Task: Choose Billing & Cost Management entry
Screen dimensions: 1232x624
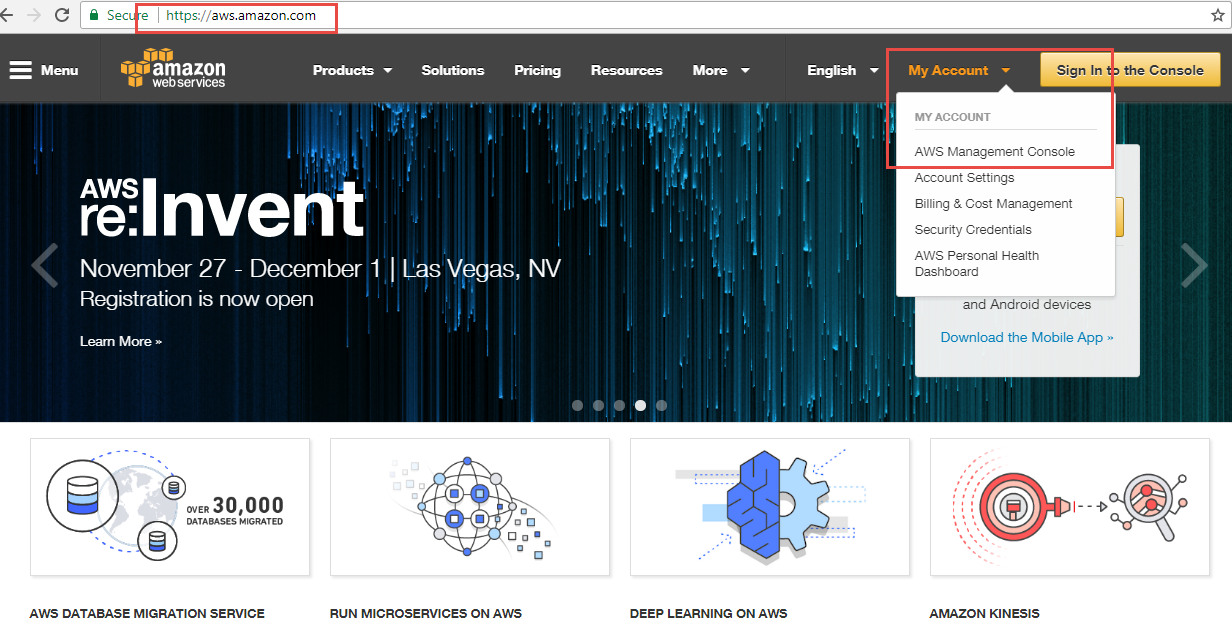Action: (x=994, y=204)
